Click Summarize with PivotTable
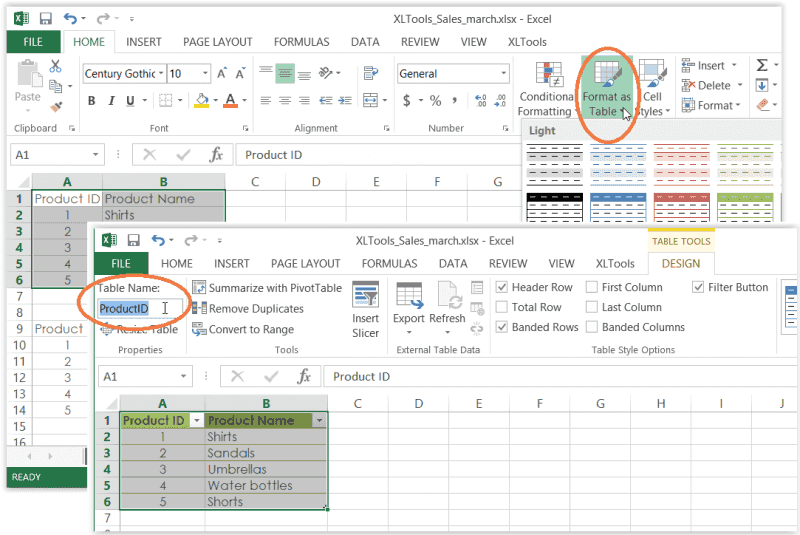Screen dimensions: 800x535 (267, 288)
